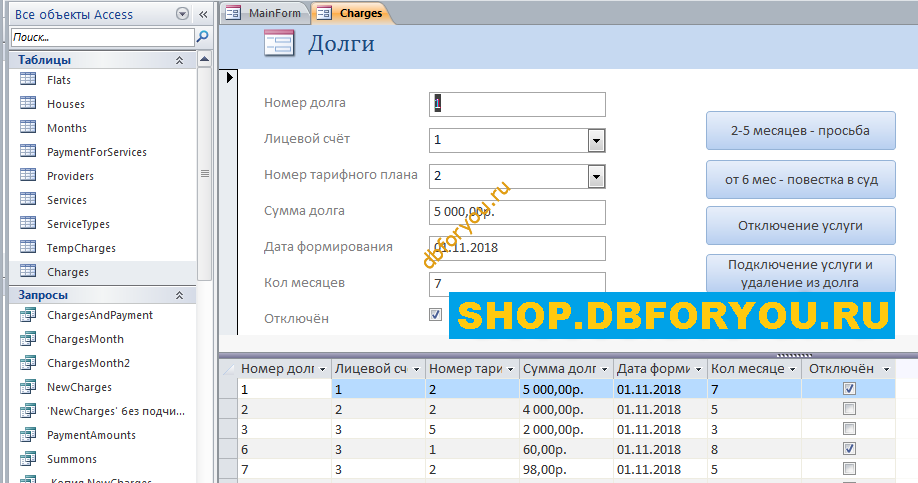Open Сумма долга column filter dropdown

[604, 369]
